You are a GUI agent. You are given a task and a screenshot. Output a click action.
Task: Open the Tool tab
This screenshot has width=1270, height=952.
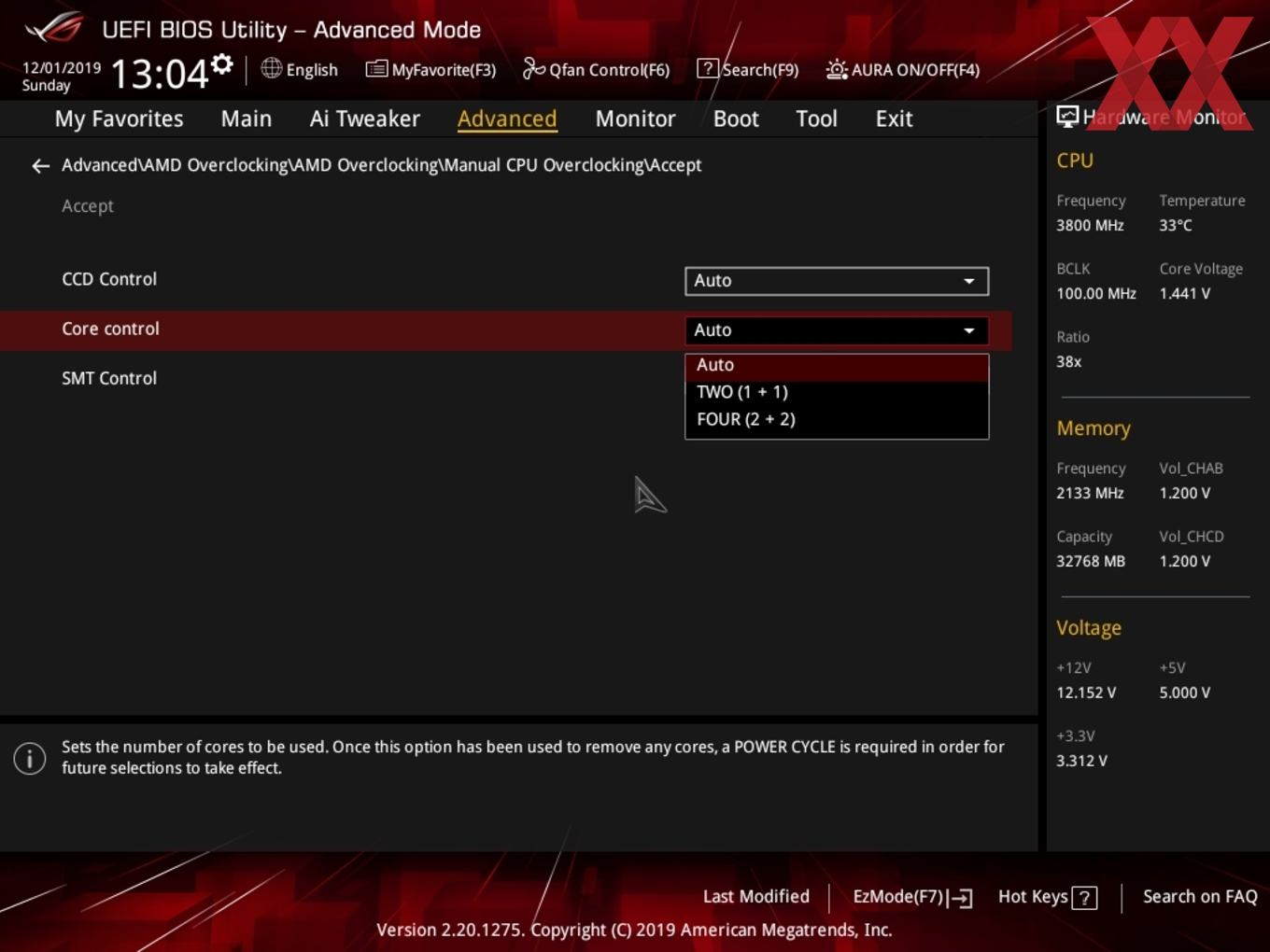pos(816,119)
